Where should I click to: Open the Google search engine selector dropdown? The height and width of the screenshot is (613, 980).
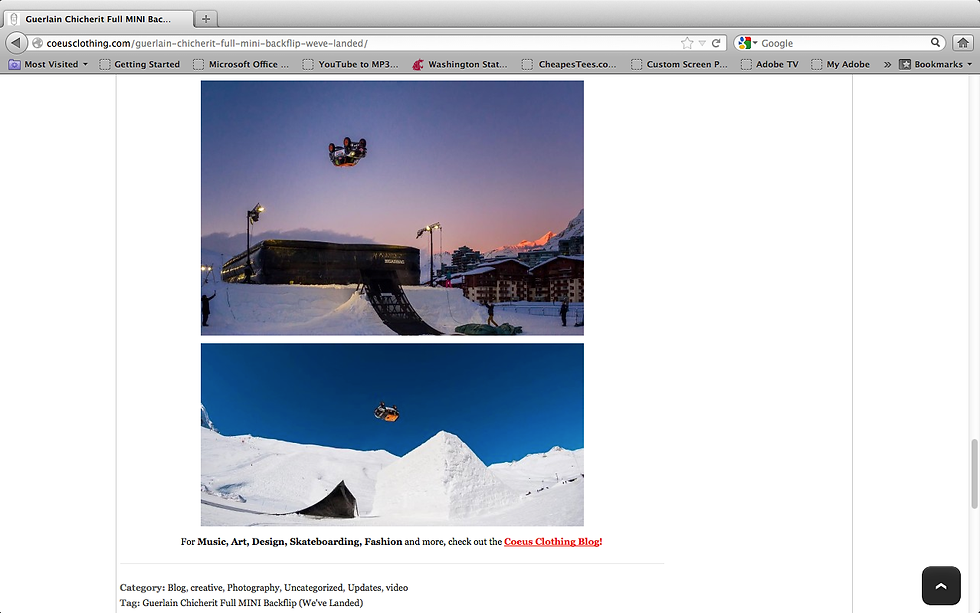click(x=748, y=43)
